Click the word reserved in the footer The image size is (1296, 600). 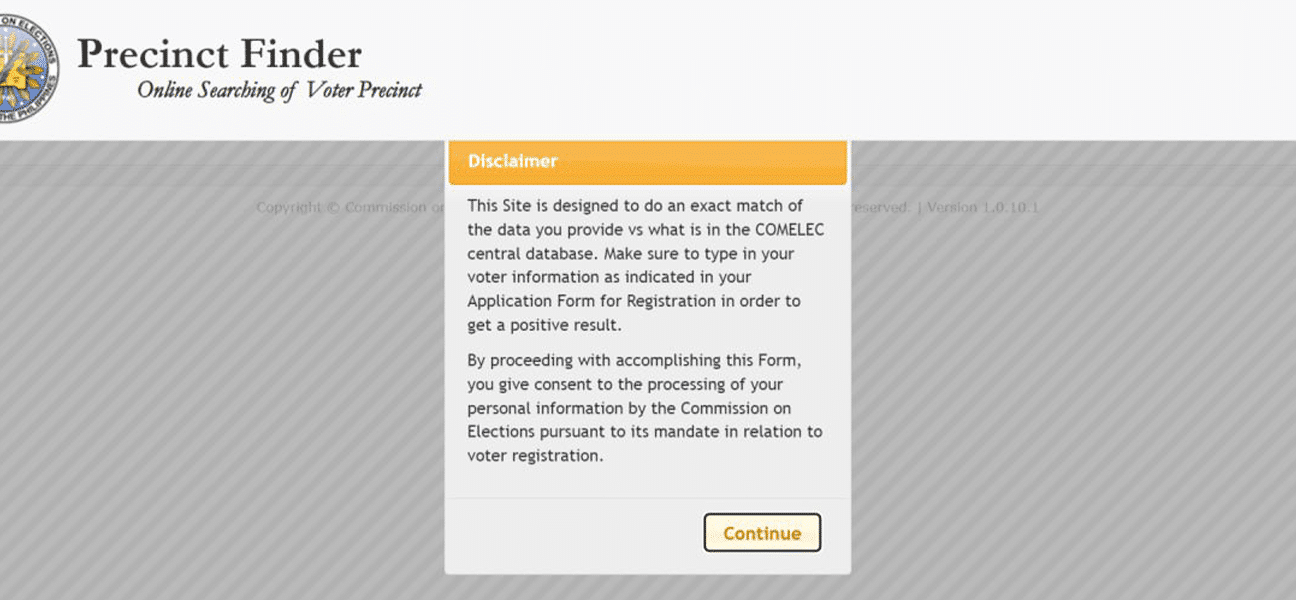pyautogui.click(x=878, y=208)
